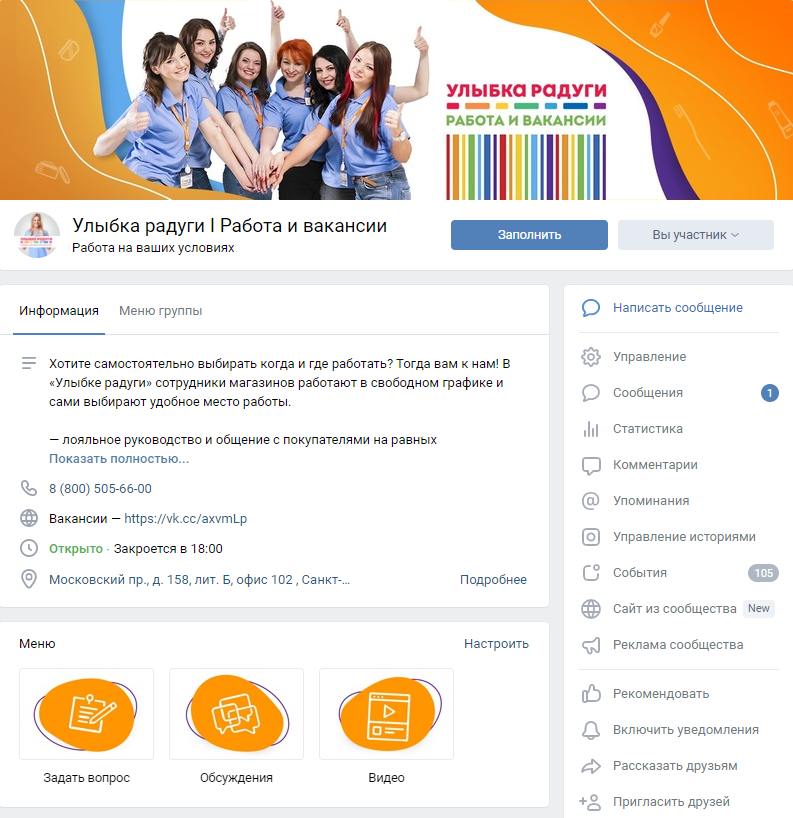Click Рассказать друзьям
This screenshot has height=818, width=793.
click(x=675, y=766)
